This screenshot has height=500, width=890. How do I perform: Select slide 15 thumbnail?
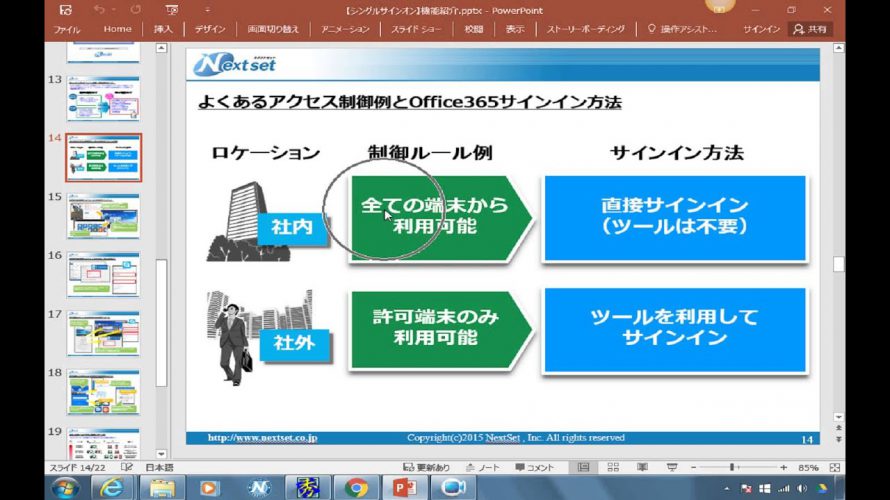click(103, 216)
